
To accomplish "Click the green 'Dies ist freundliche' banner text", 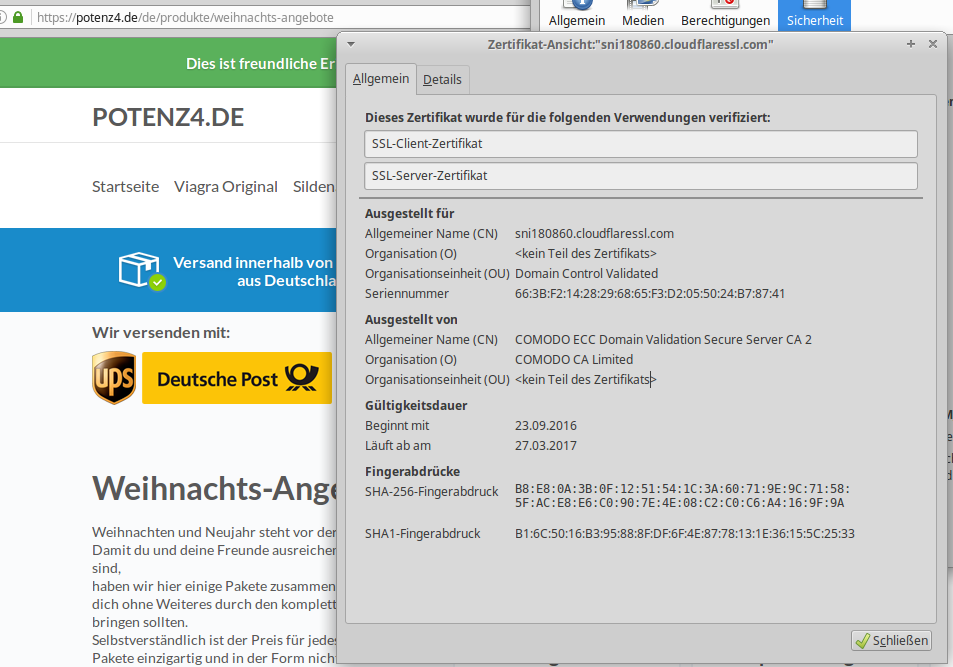I will (261, 64).
